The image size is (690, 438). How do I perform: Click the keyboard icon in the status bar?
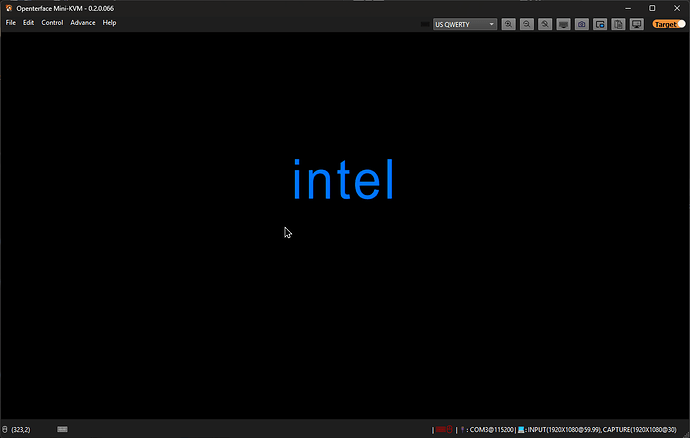62,429
